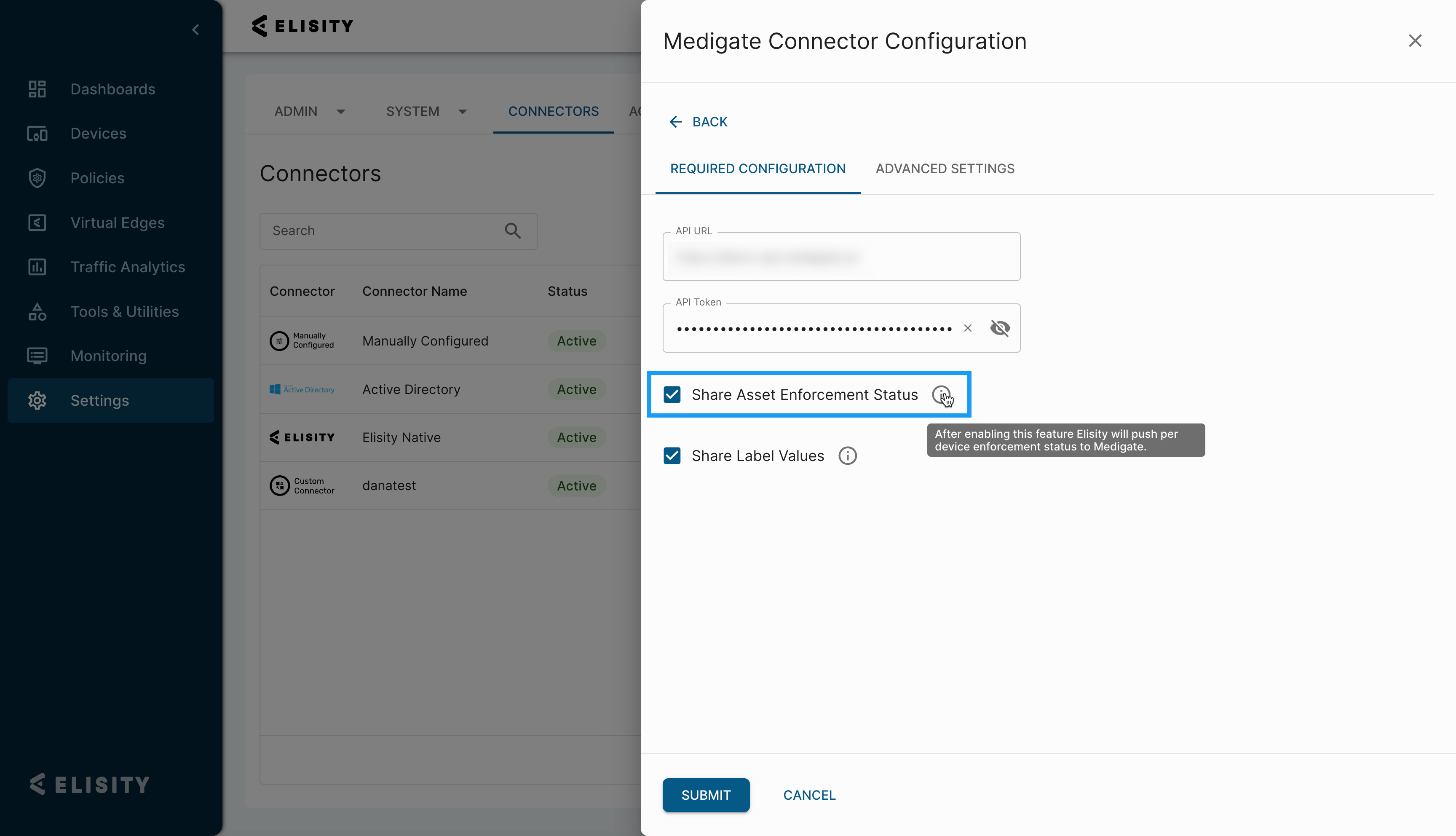Click the search magnifier icon in Connectors
1456x836 pixels.
pyautogui.click(x=512, y=231)
